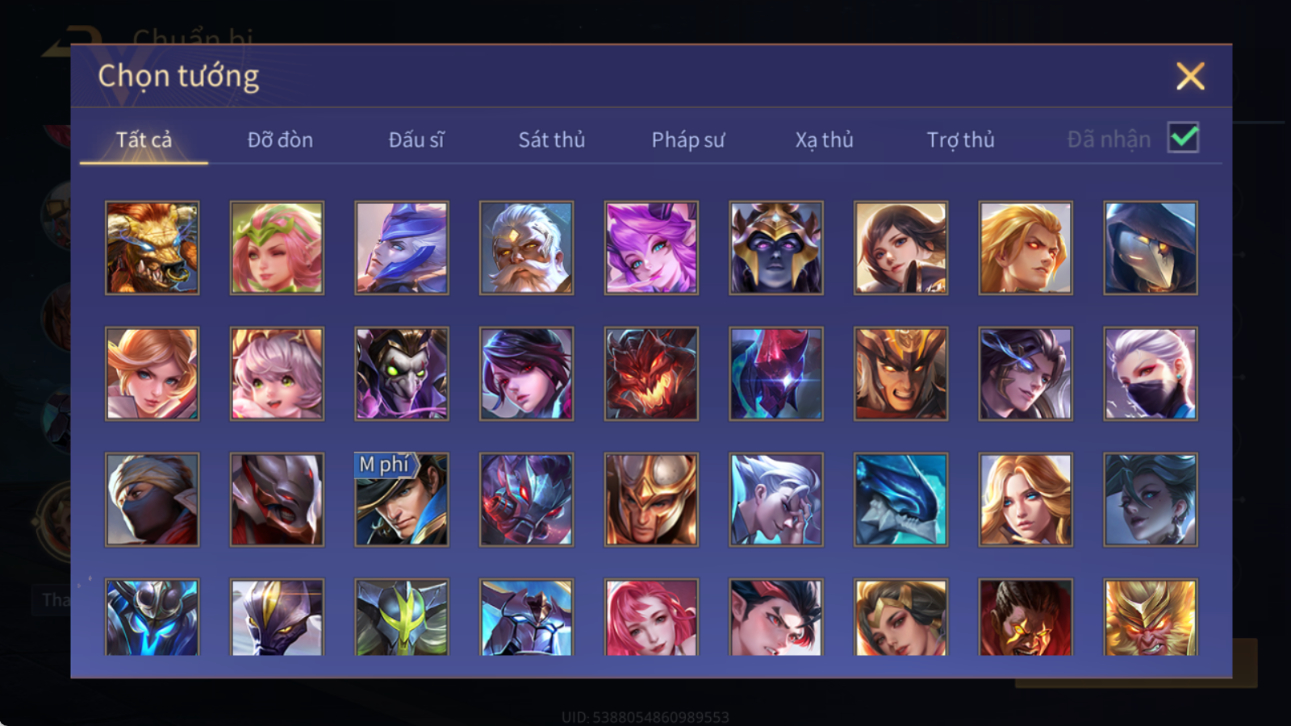Pick the red lava demon hero
The image size is (1291, 726).
tap(651, 374)
